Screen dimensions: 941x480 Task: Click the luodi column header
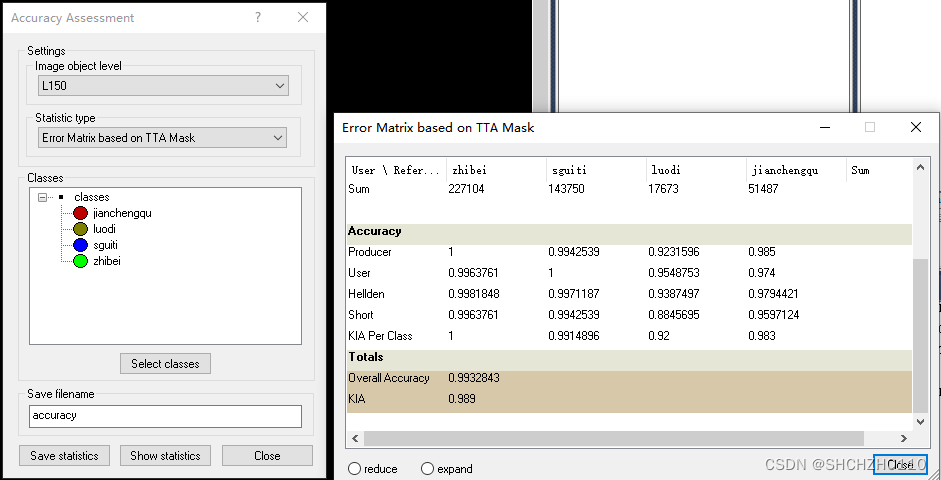pos(696,170)
